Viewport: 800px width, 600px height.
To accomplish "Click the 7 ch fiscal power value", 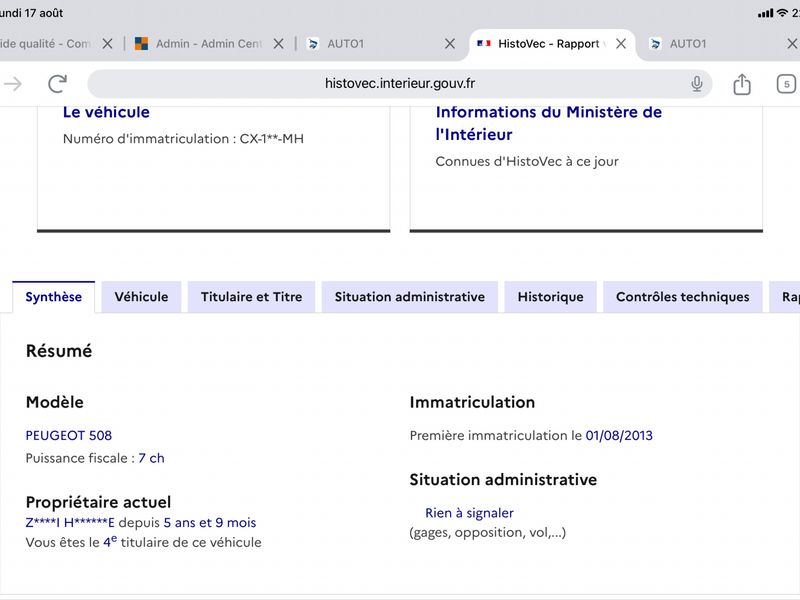I will coord(152,458).
